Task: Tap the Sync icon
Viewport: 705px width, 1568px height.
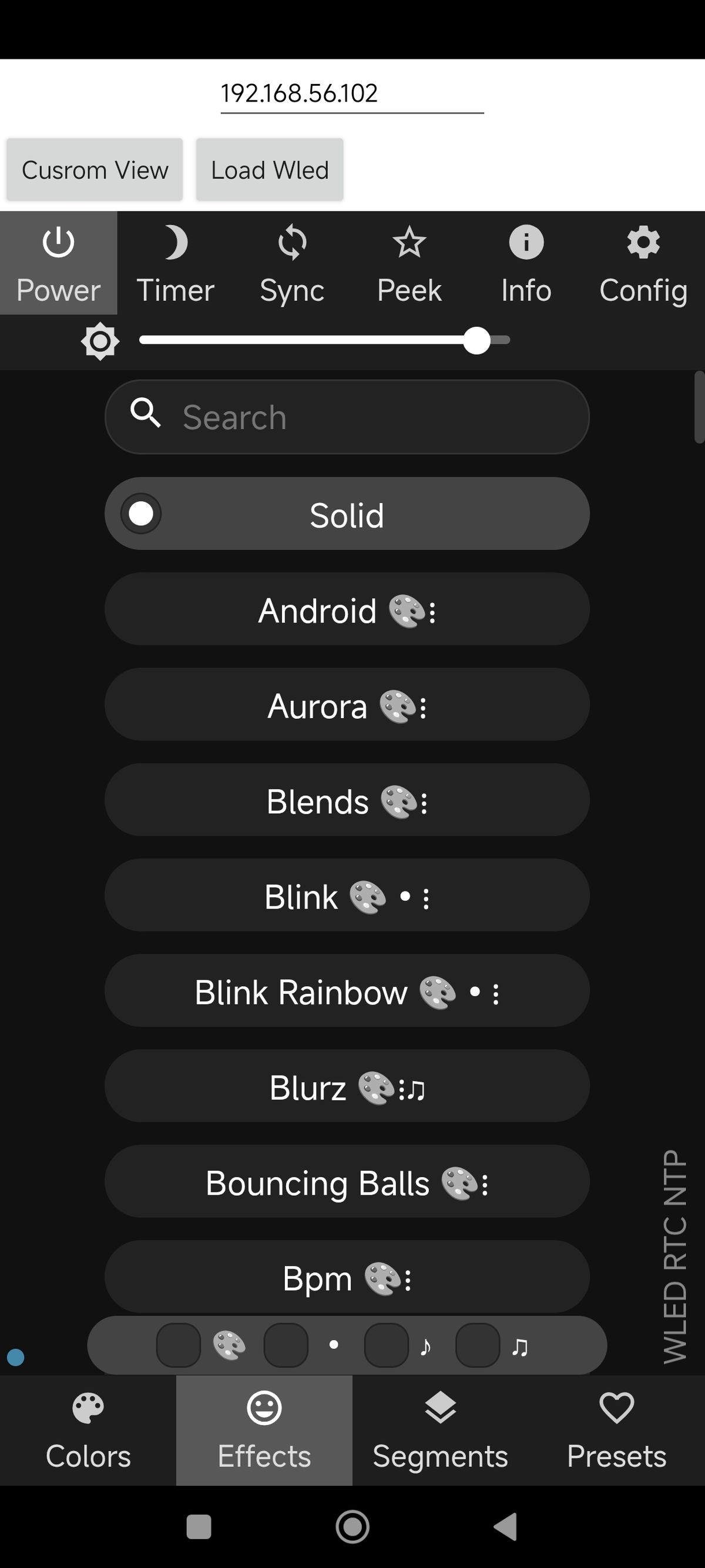Action: 292,263
